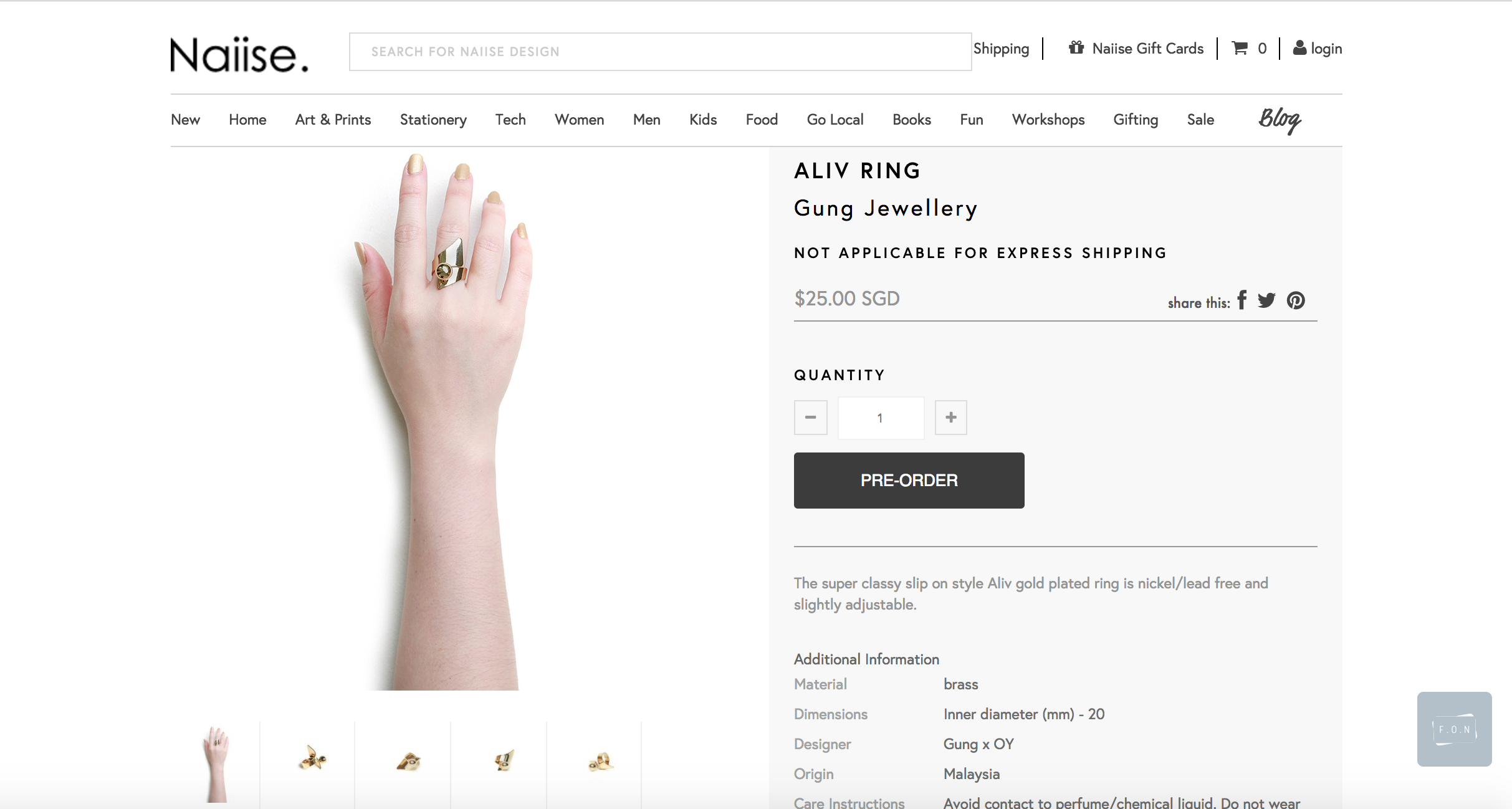
Task: Click the login user icon
Action: pyautogui.click(x=1299, y=48)
